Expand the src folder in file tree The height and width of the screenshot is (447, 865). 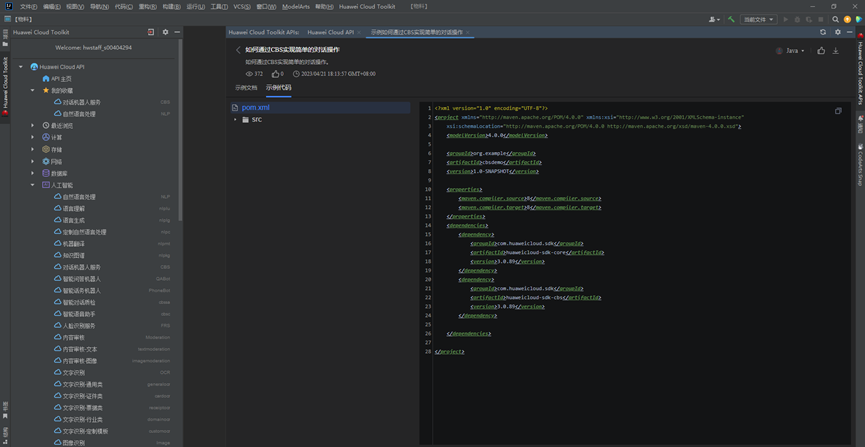[x=236, y=120]
